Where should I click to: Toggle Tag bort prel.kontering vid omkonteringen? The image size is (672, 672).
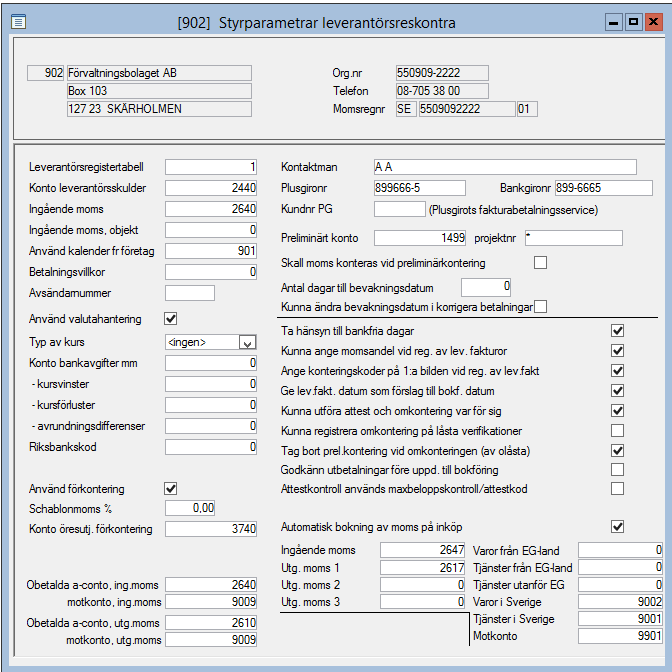617,450
